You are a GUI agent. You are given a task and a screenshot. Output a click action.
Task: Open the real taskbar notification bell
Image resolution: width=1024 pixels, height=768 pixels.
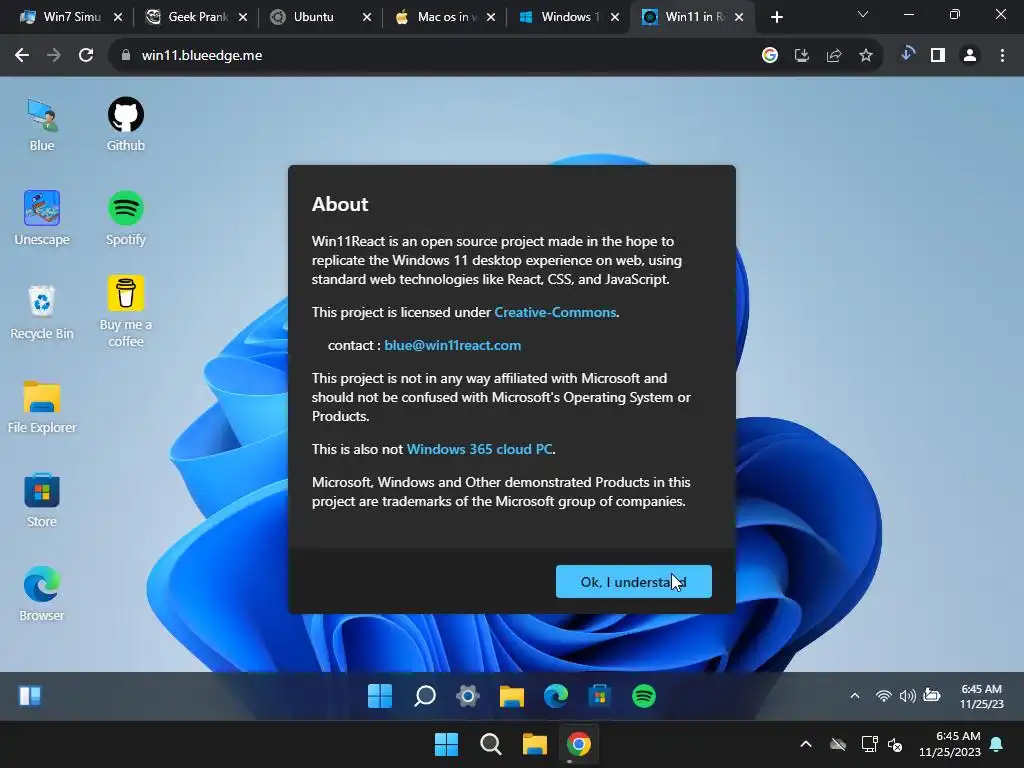coord(997,744)
